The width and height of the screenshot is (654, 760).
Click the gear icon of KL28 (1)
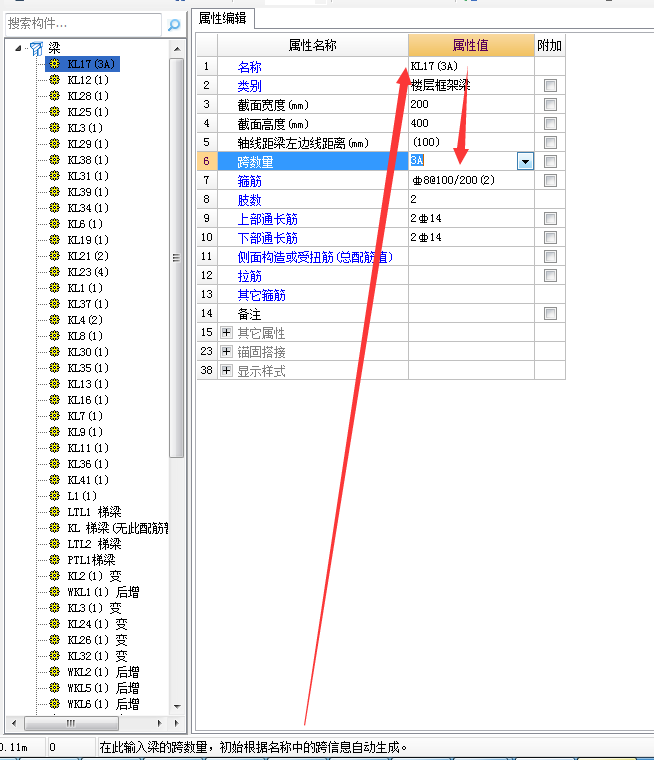[55, 95]
